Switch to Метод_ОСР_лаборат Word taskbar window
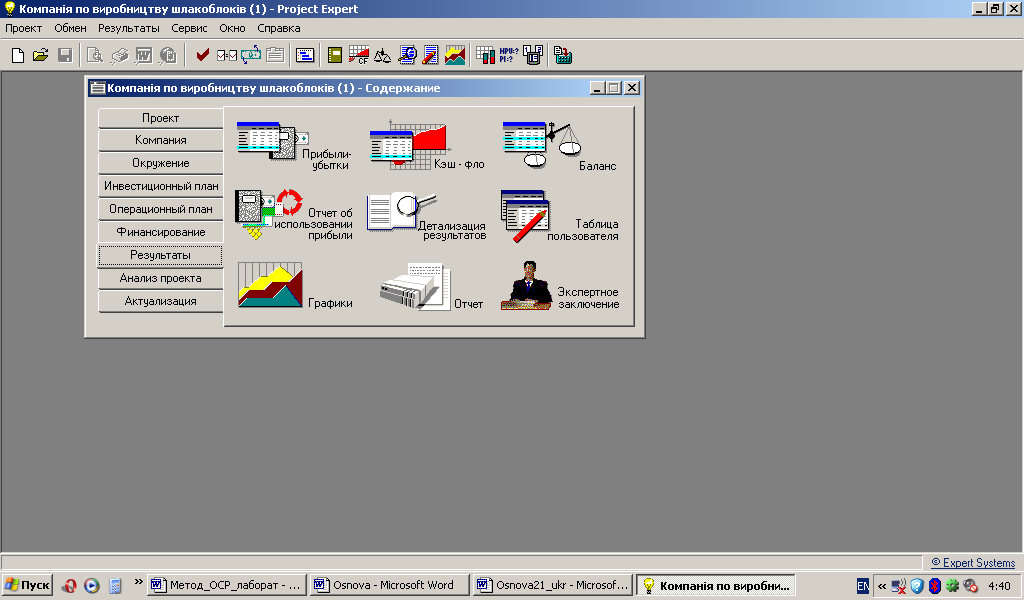This screenshot has height=600, width=1024. (227, 585)
